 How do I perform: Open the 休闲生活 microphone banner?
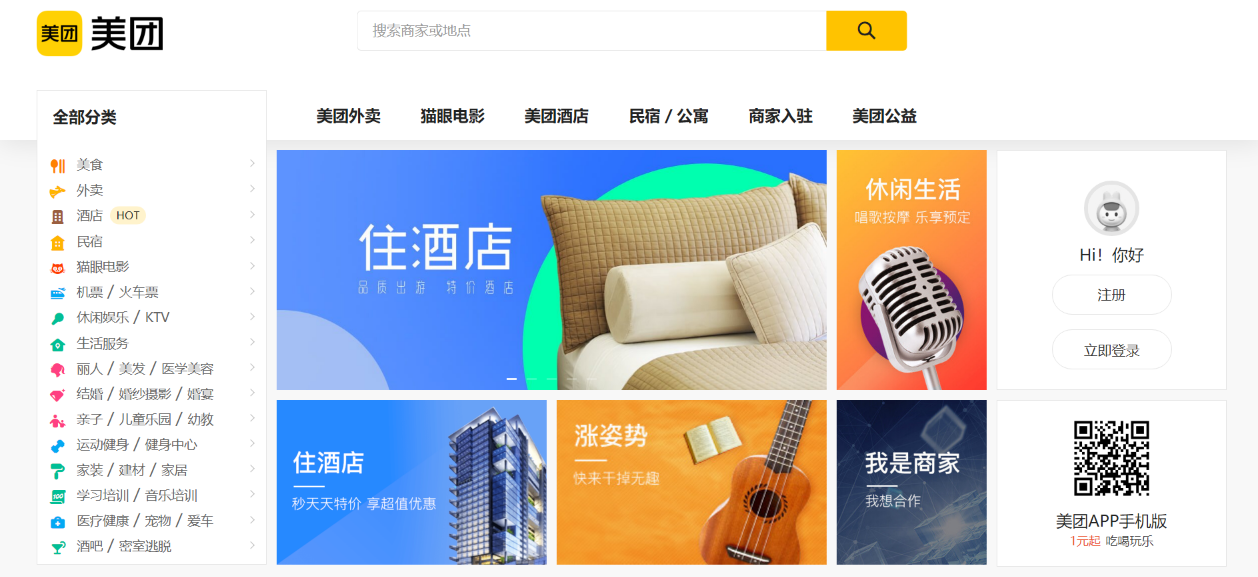(911, 270)
